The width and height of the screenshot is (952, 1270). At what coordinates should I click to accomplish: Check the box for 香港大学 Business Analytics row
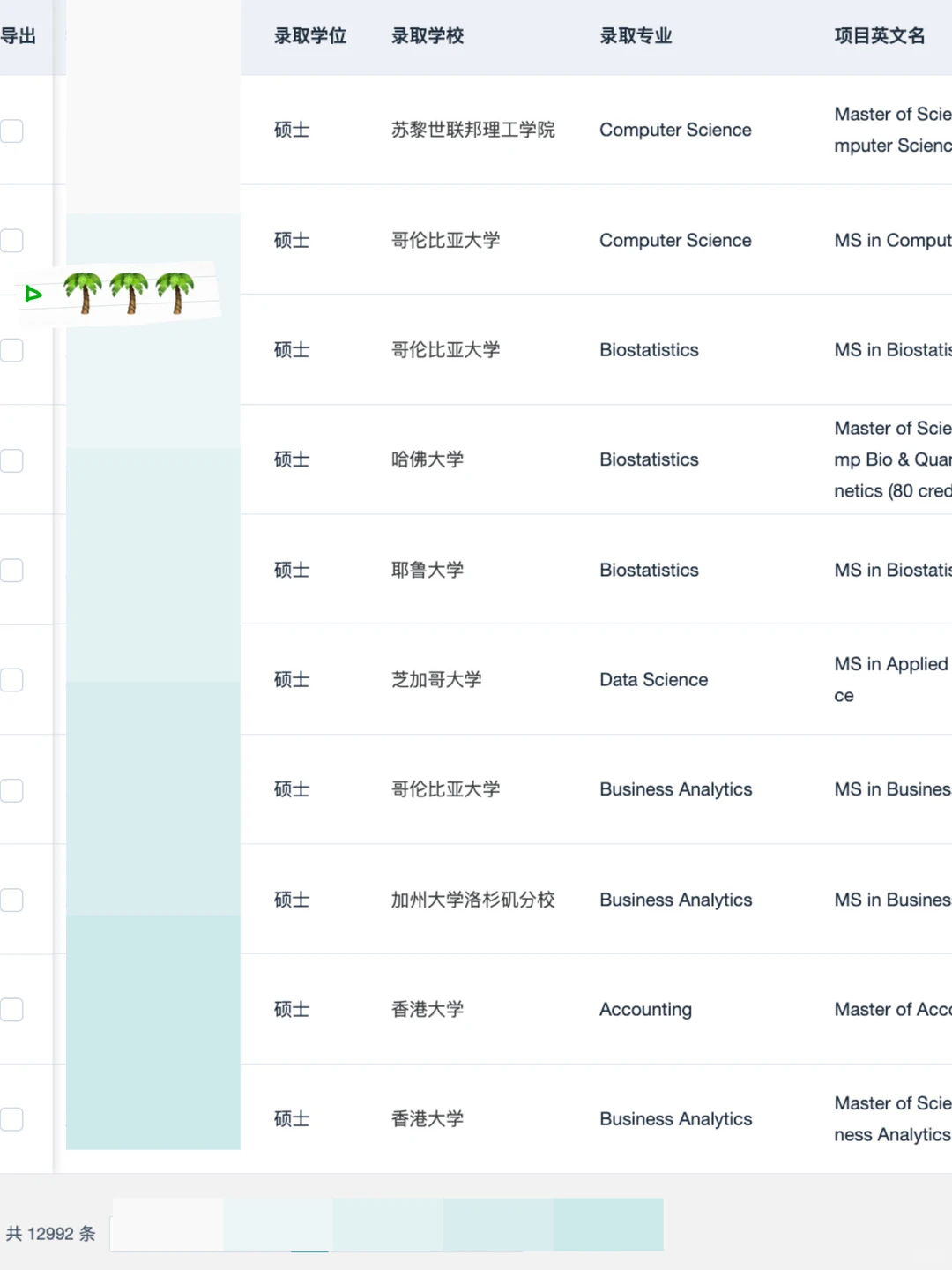[x=11, y=1119]
